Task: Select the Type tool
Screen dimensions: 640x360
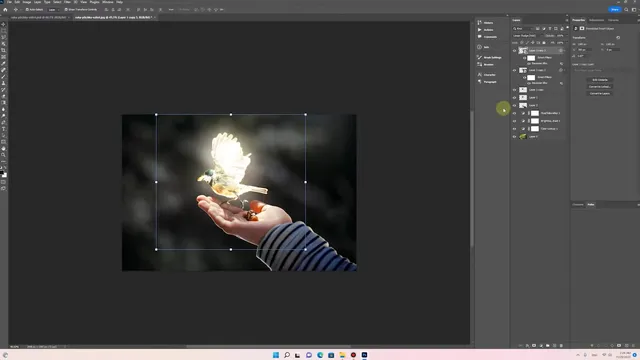Action: pyautogui.click(x=4, y=129)
